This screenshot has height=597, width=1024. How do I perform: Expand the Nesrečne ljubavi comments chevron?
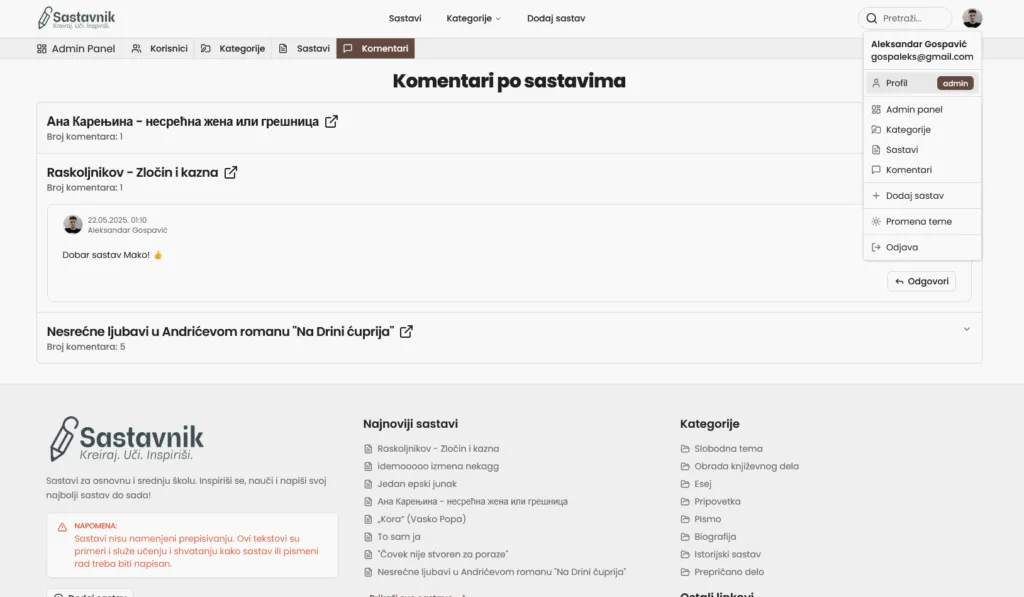point(966,329)
